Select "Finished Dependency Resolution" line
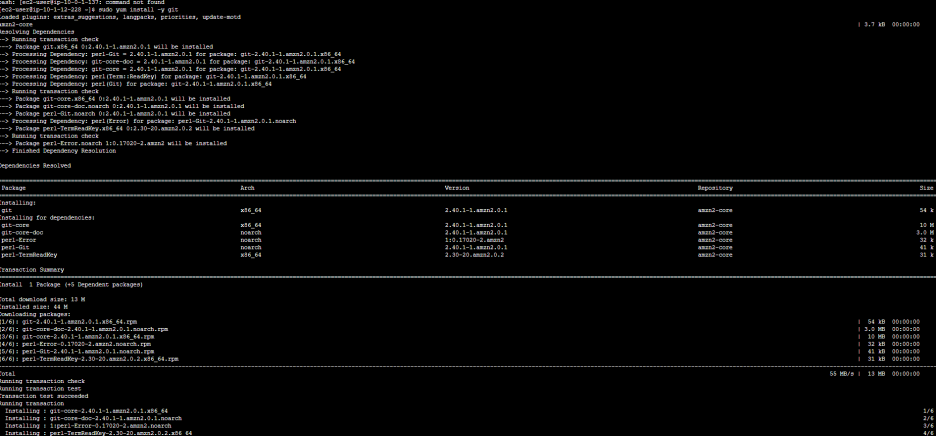Screen dimensions: 936x436 pos(58,151)
